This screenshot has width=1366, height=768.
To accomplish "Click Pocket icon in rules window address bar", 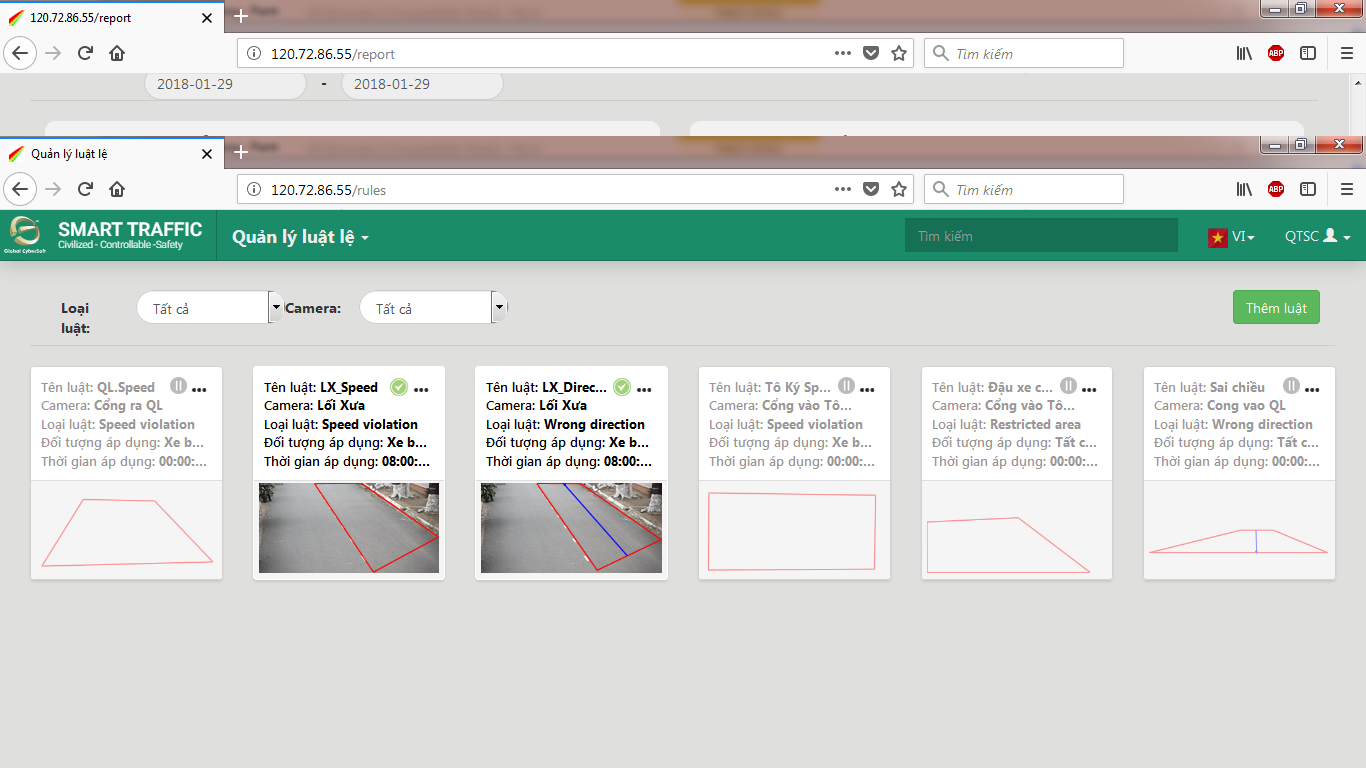I will click(871, 189).
